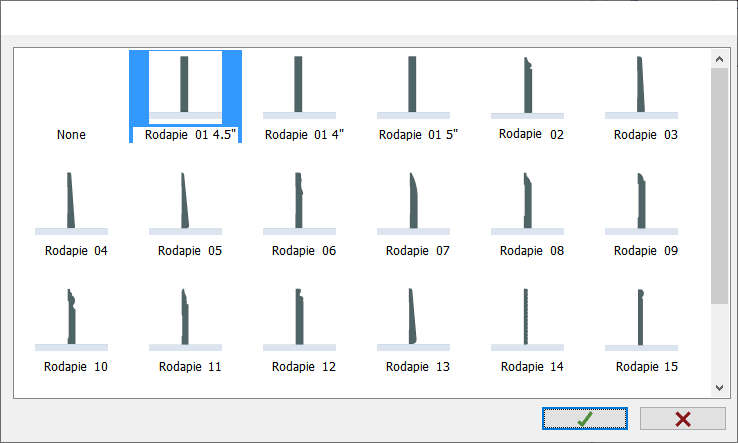Select the None baseboard option
Image resolution: width=738 pixels, height=443 pixels.
point(71,135)
